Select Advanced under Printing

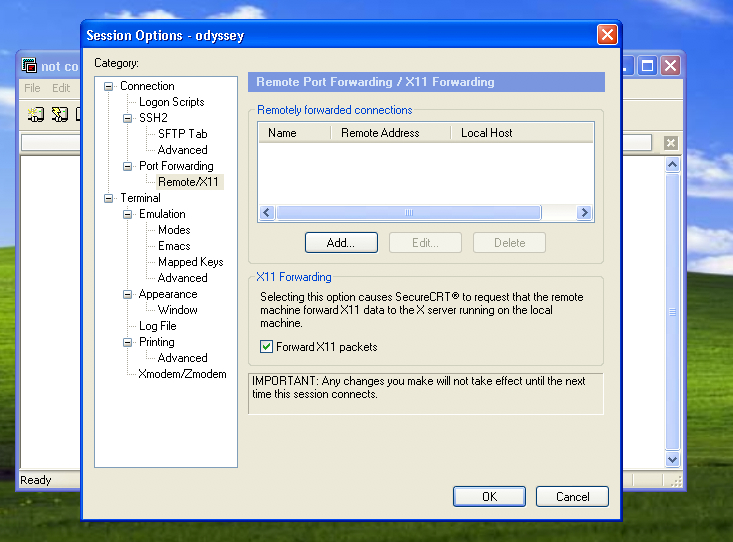[x=182, y=358]
